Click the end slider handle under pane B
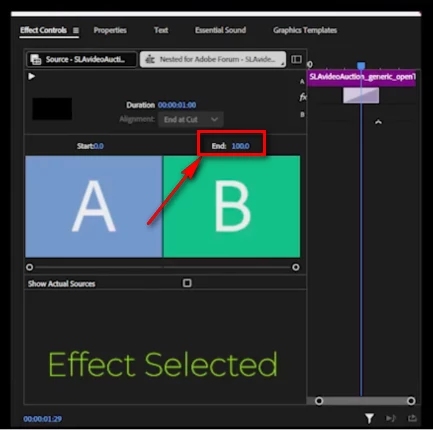 [x=296, y=267]
